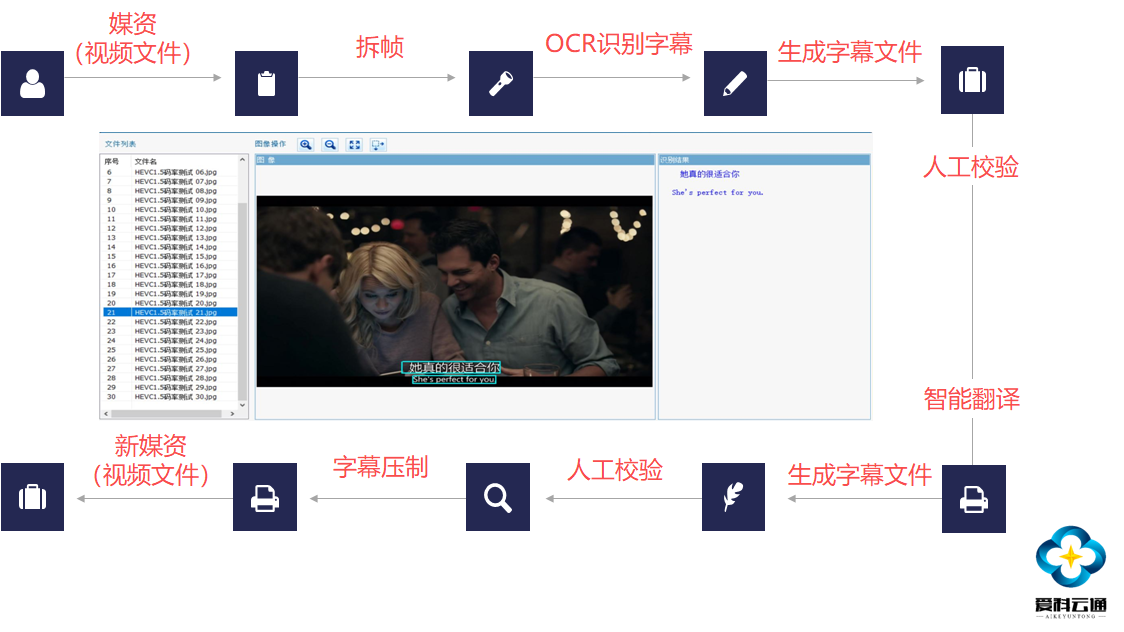Click the user person icon in the flow
The height and width of the screenshot is (632, 1124).
pyautogui.click(x=32, y=83)
